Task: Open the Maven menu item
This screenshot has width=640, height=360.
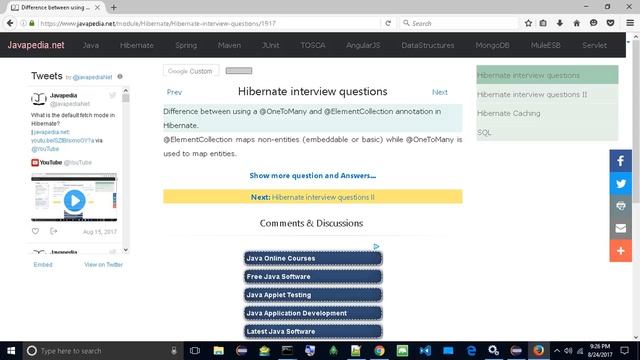Action: pos(229,45)
